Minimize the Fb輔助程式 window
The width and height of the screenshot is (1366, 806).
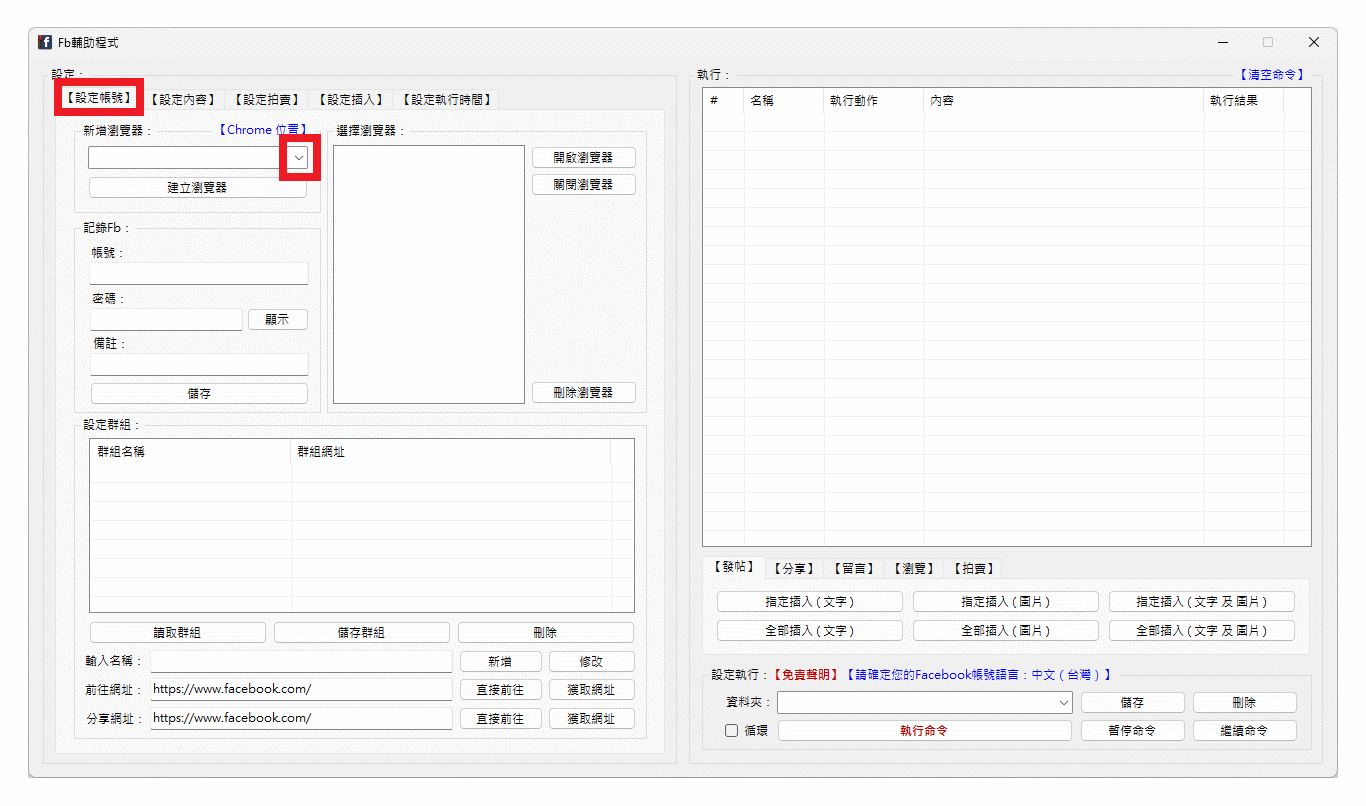pos(1224,42)
